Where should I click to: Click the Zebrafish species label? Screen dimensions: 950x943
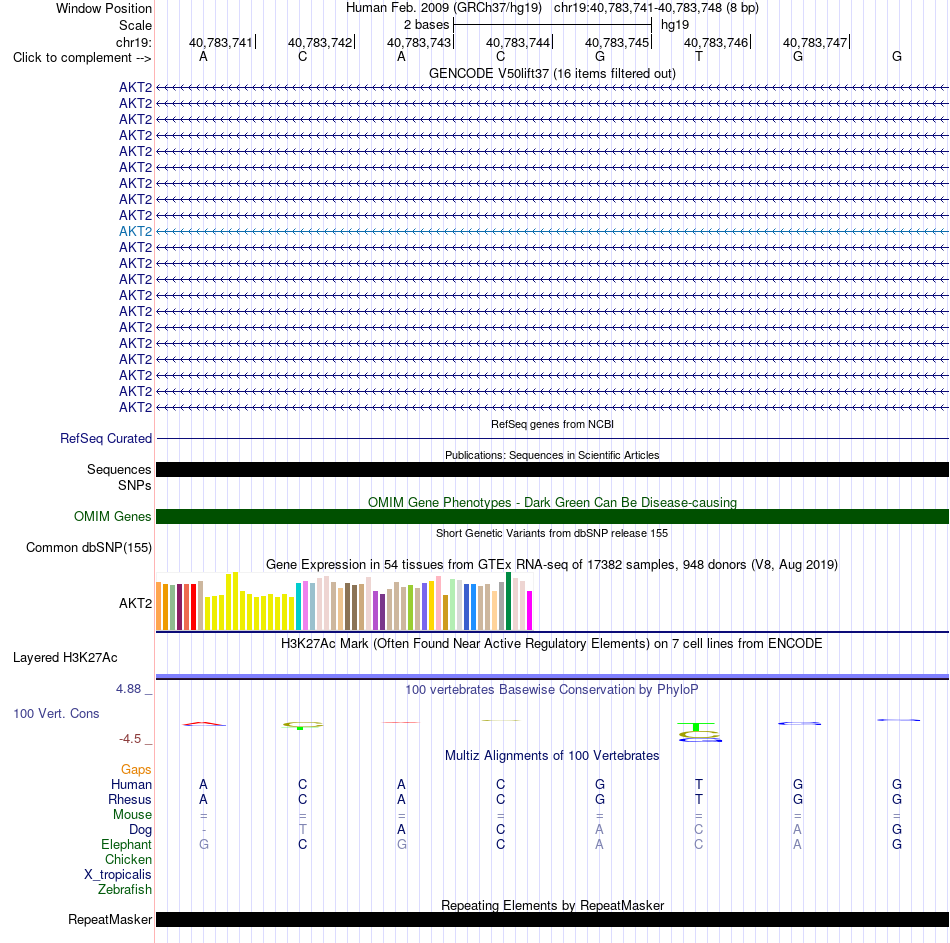pos(125,890)
